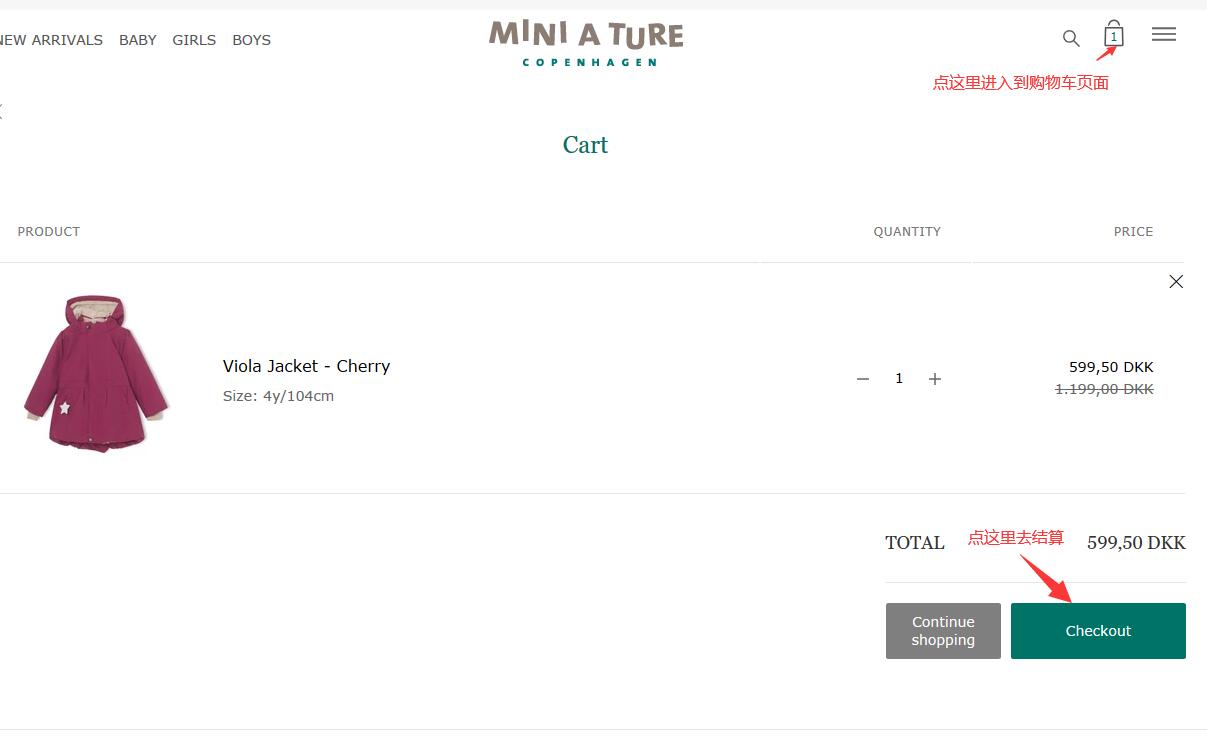The width and height of the screenshot is (1207, 742).
Task: Decrease quantity with minus icon
Action: point(863,379)
